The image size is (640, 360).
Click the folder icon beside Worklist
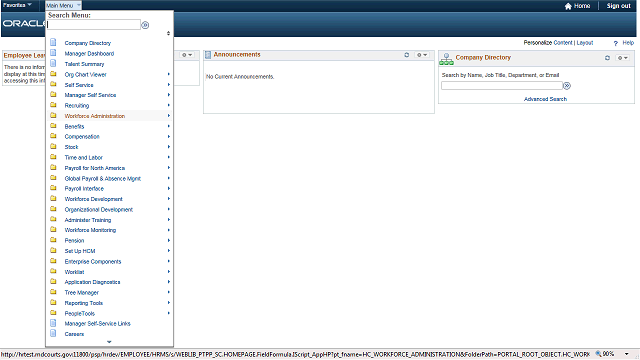pyautogui.click(x=53, y=271)
